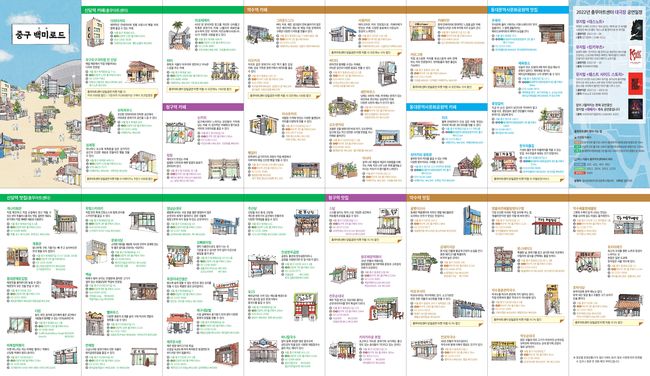Click the black silhouette poster atop the schedule
Screen dimensions: 650x376
tap(635, 30)
